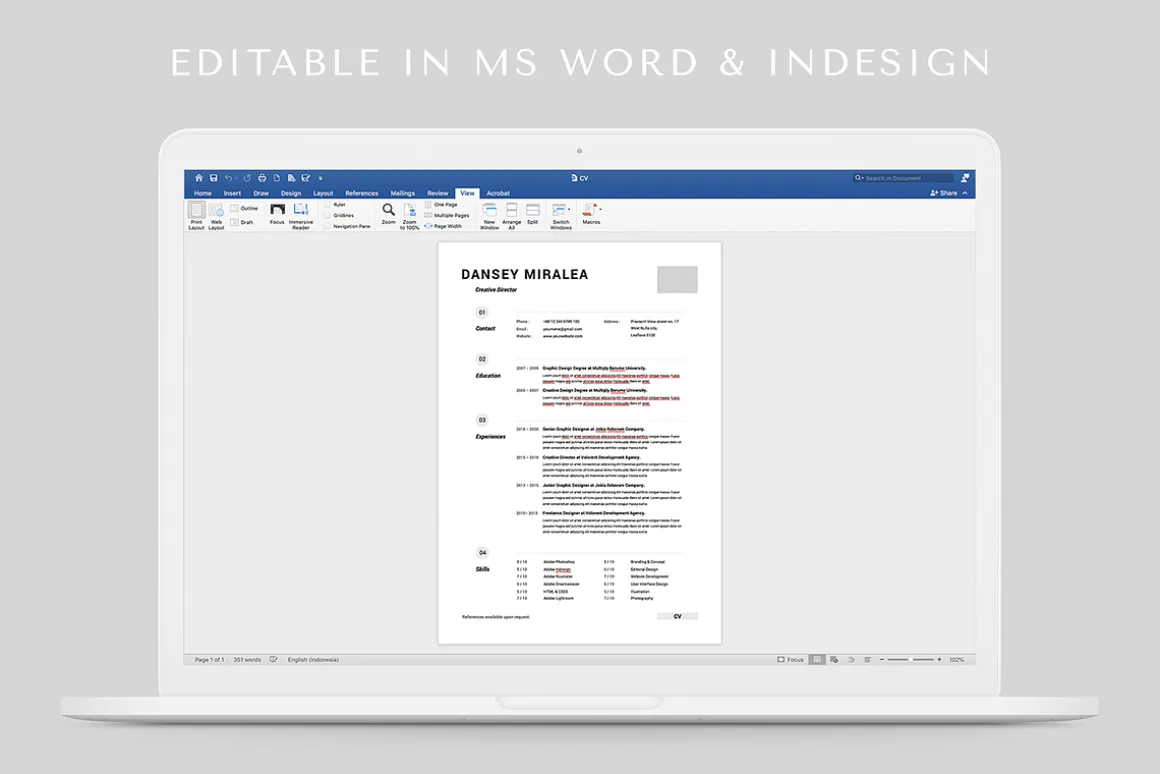Click 351 words count in status bar

(247, 659)
